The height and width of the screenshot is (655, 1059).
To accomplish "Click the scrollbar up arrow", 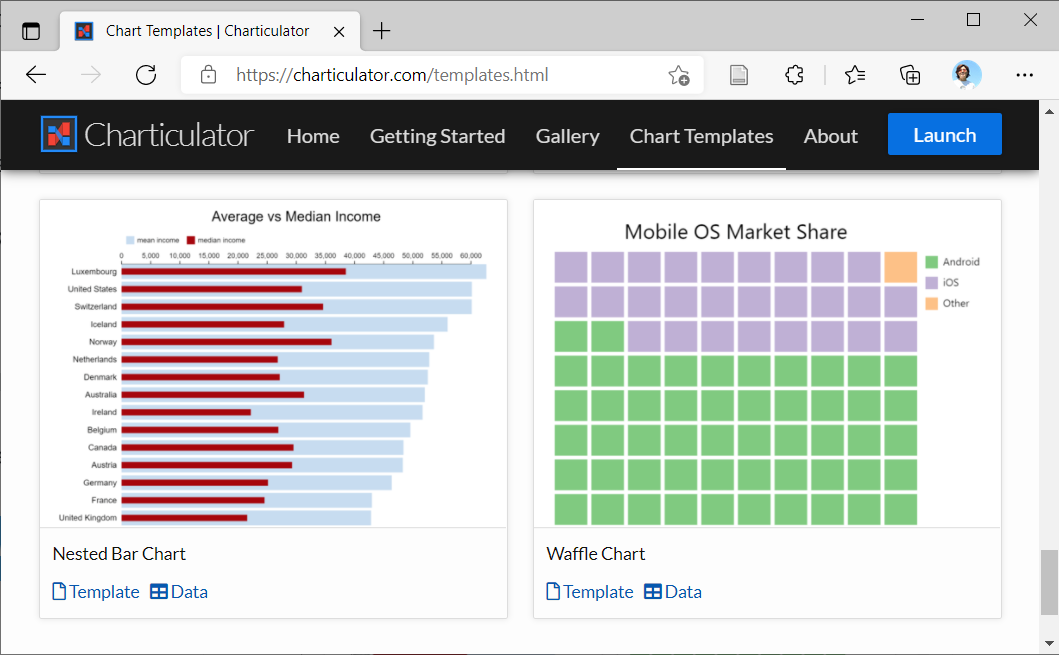I will 1049,111.
